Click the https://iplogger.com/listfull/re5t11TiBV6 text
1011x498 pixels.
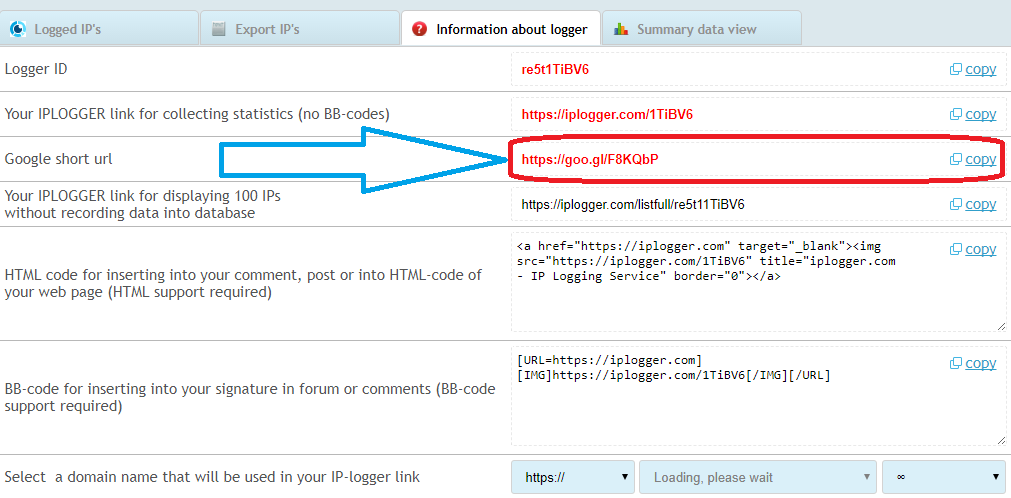click(633, 204)
